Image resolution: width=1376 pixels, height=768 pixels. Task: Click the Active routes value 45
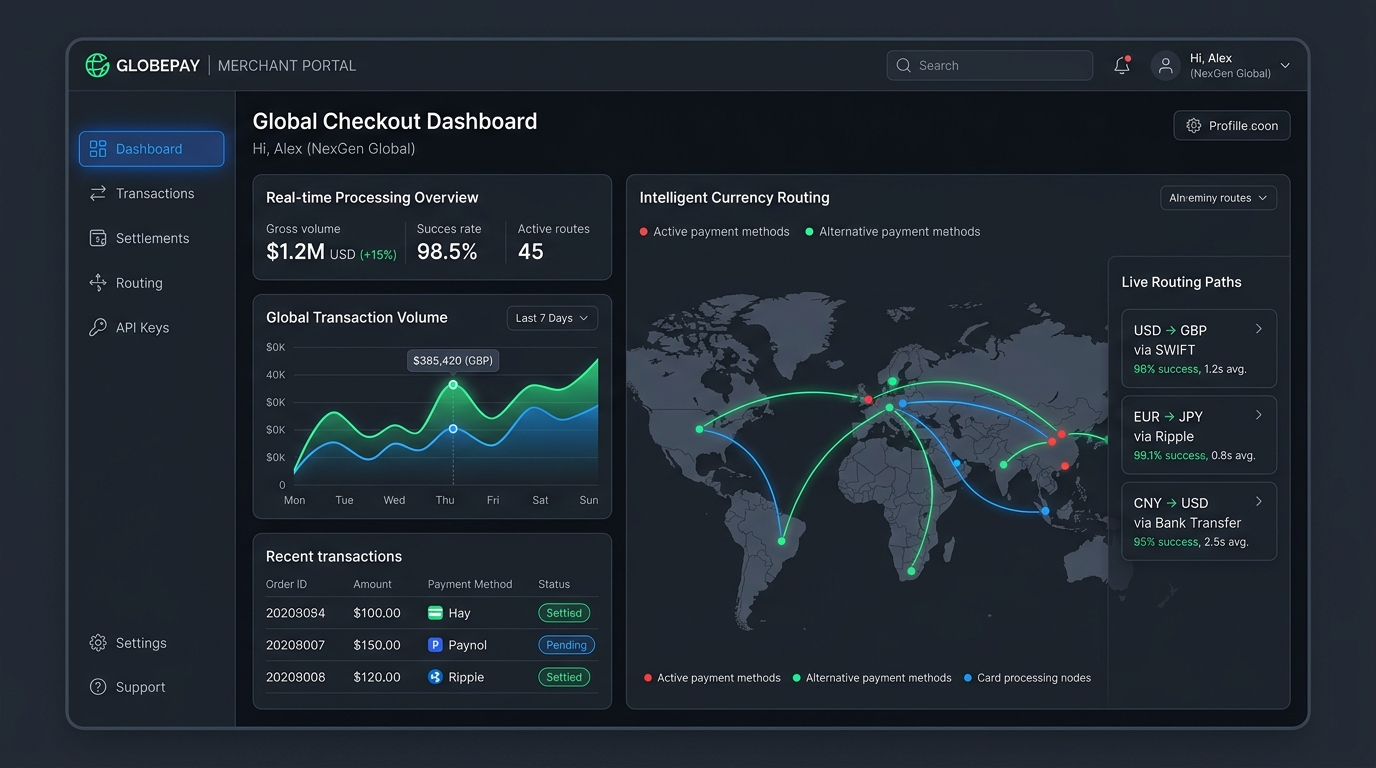pyautogui.click(x=531, y=252)
